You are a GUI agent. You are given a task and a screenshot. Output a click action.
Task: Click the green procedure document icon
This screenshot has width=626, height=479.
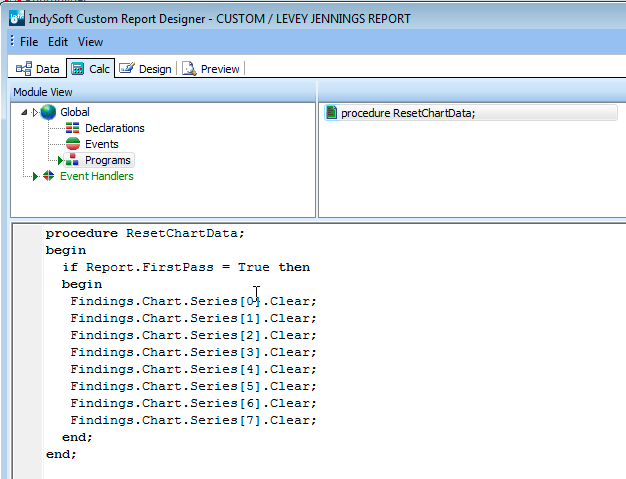point(331,113)
